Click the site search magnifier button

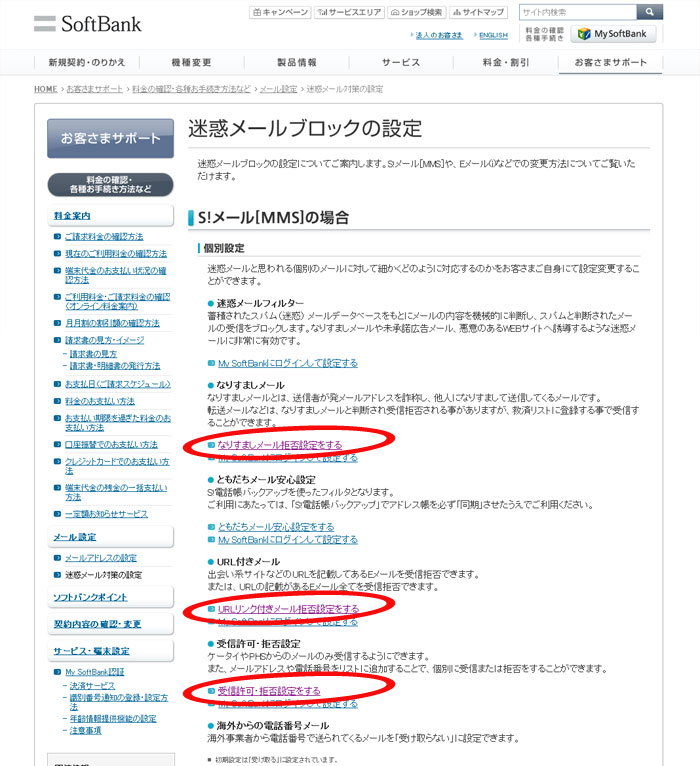tap(649, 12)
